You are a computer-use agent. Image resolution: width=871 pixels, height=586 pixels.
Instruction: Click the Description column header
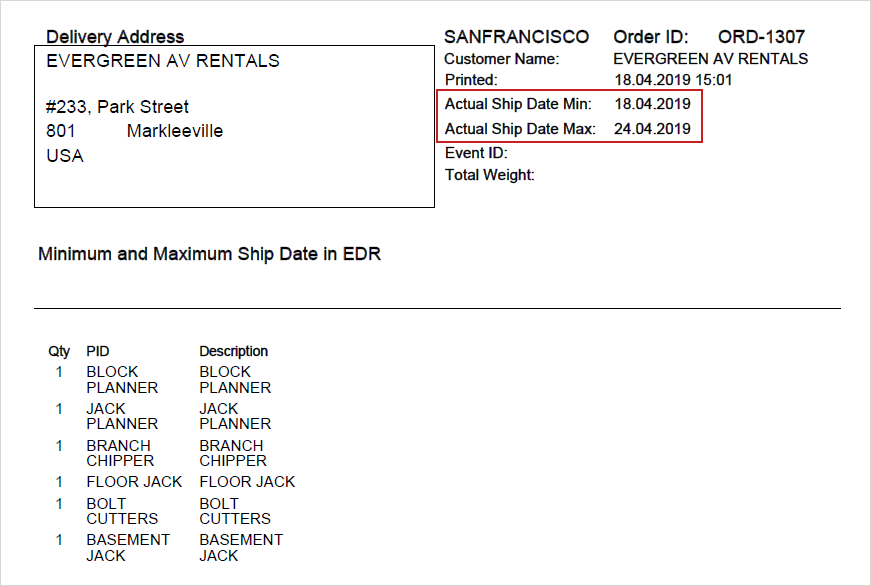(x=233, y=351)
